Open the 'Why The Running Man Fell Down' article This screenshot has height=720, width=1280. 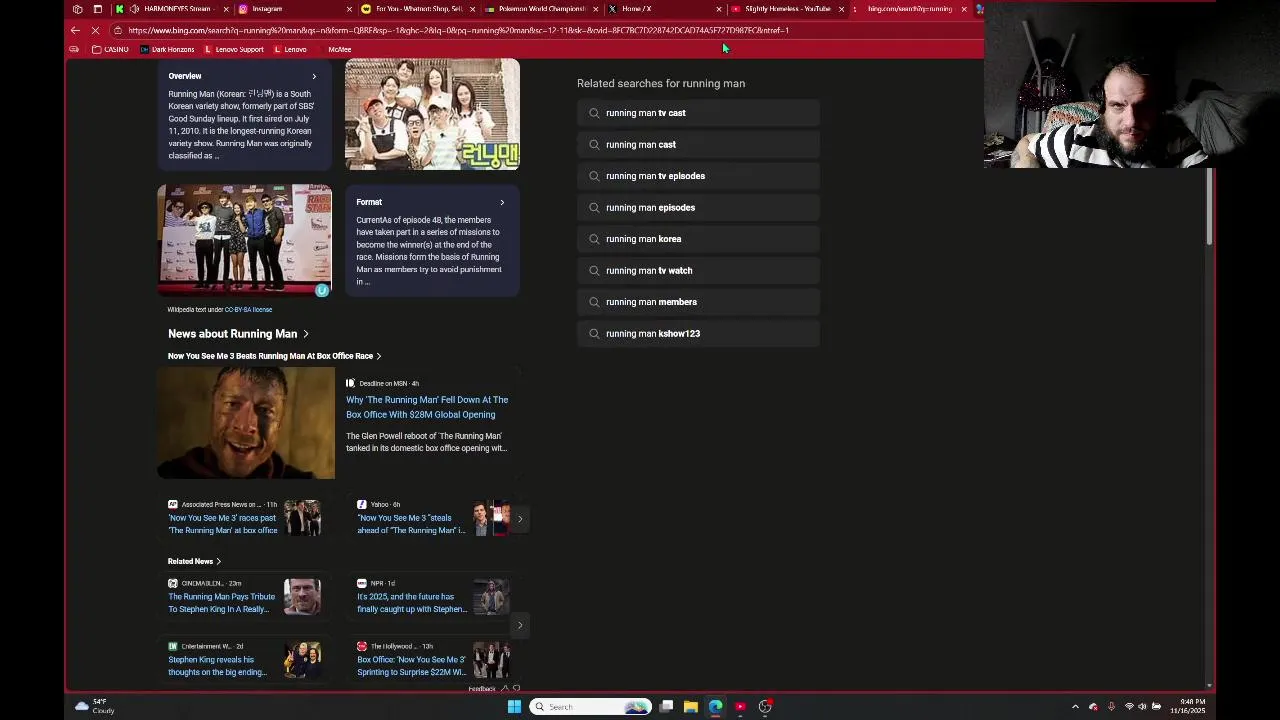click(427, 407)
